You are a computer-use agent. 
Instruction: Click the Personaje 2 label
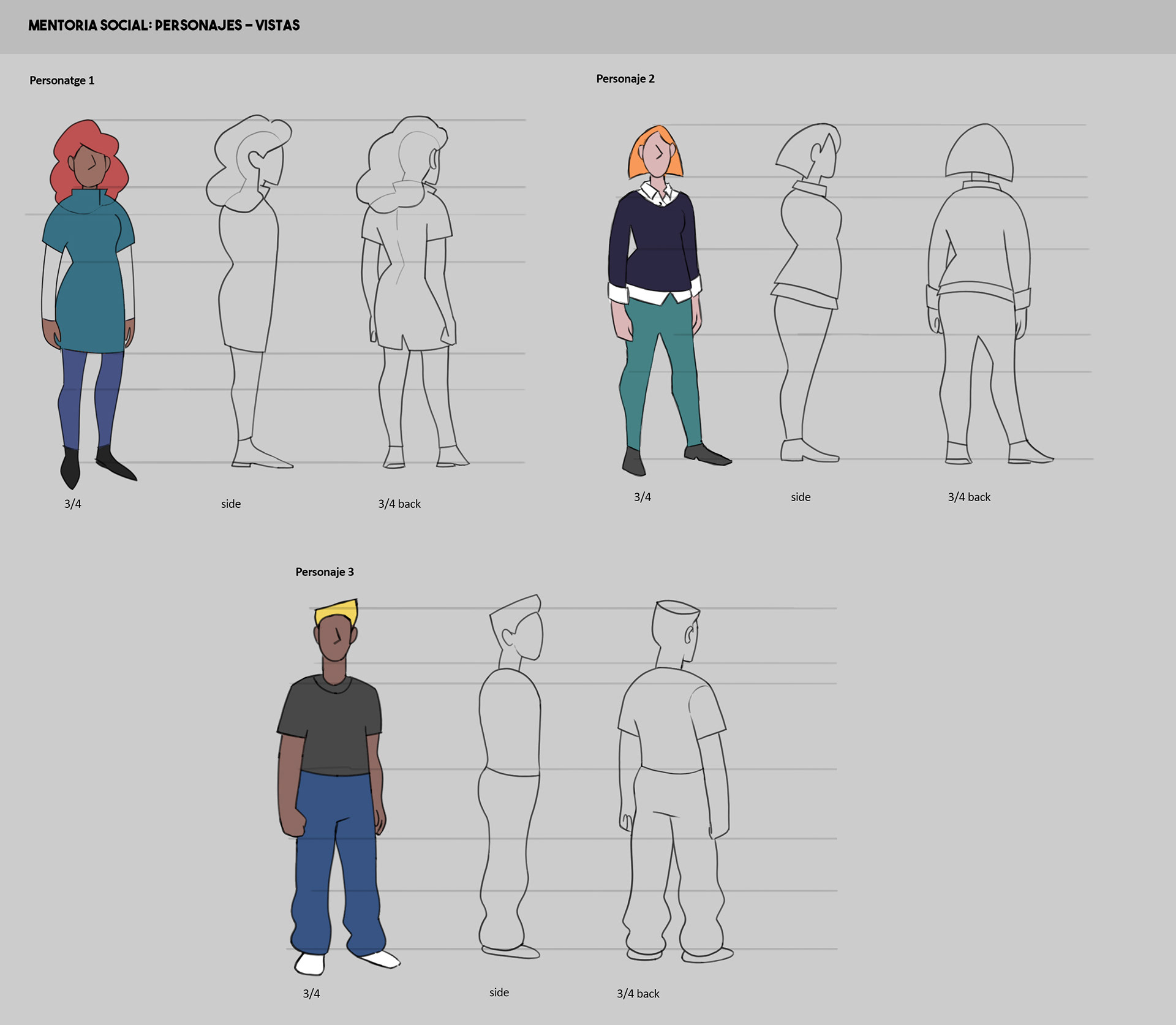tap(625, 78)
